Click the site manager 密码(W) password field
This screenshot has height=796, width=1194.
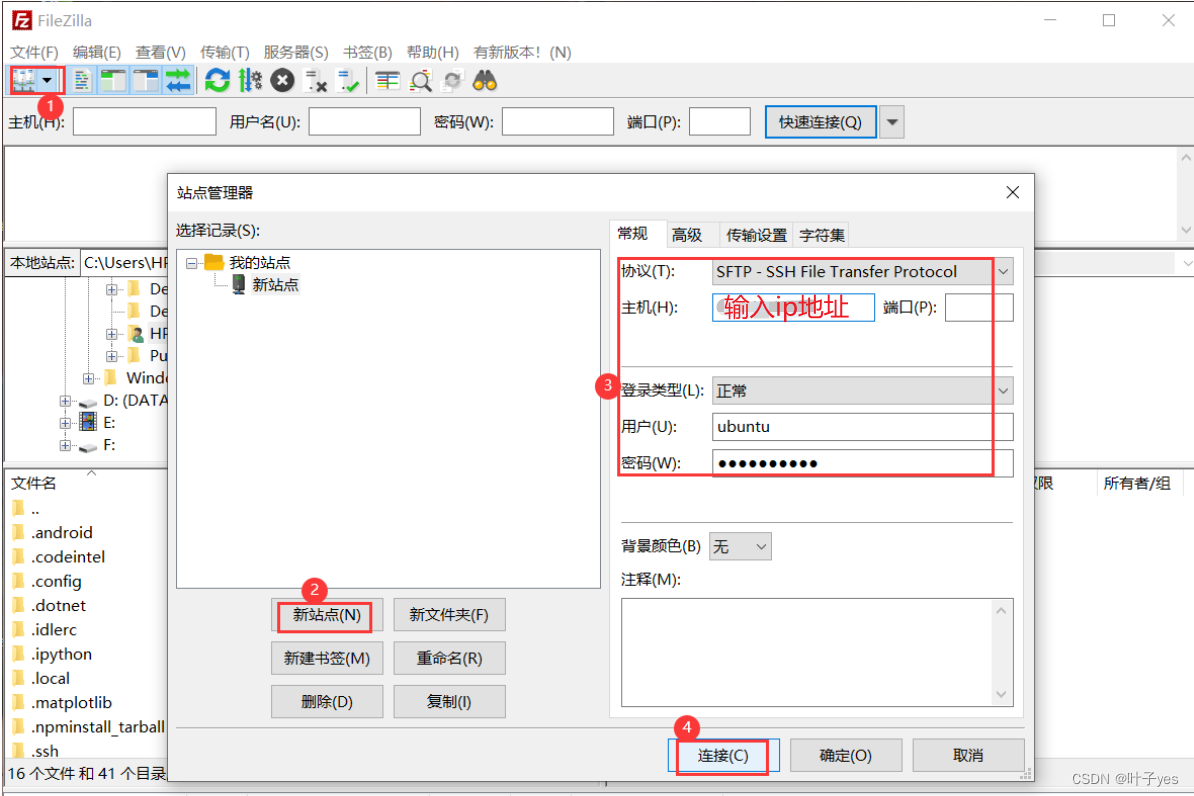coord(863,463)
